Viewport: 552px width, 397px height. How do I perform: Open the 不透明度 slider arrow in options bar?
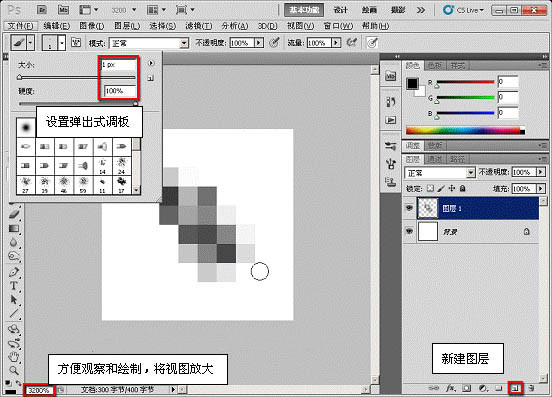click(259, 43)
